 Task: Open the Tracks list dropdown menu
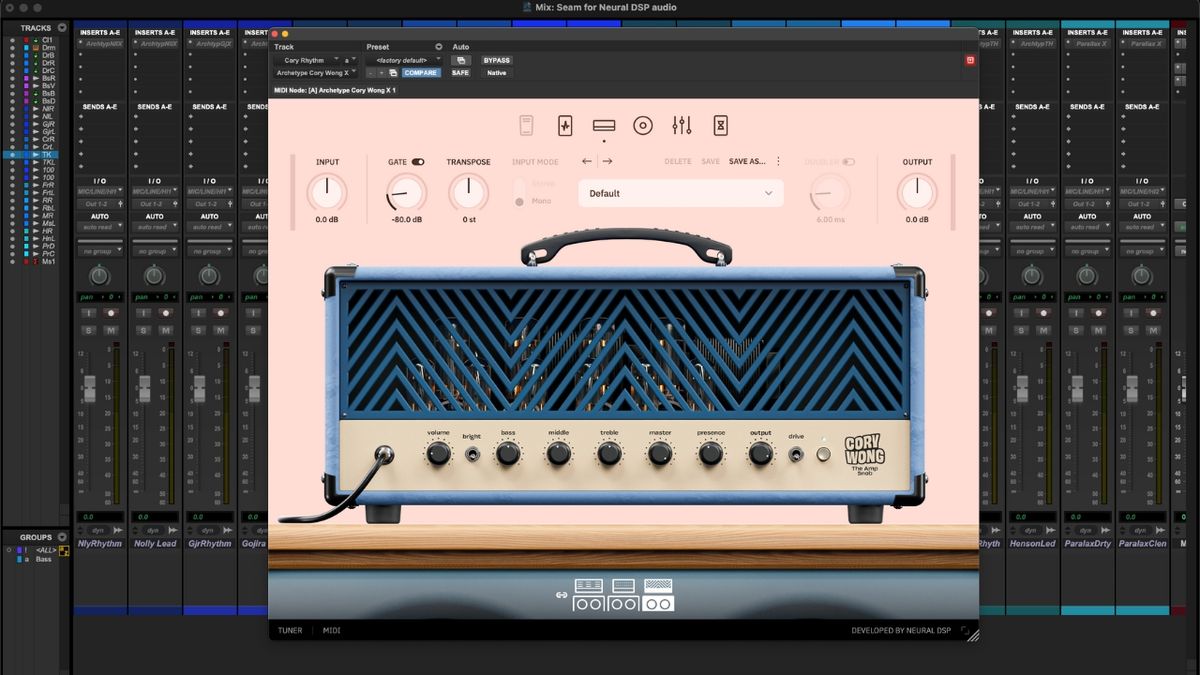click(x=63, y=28)
